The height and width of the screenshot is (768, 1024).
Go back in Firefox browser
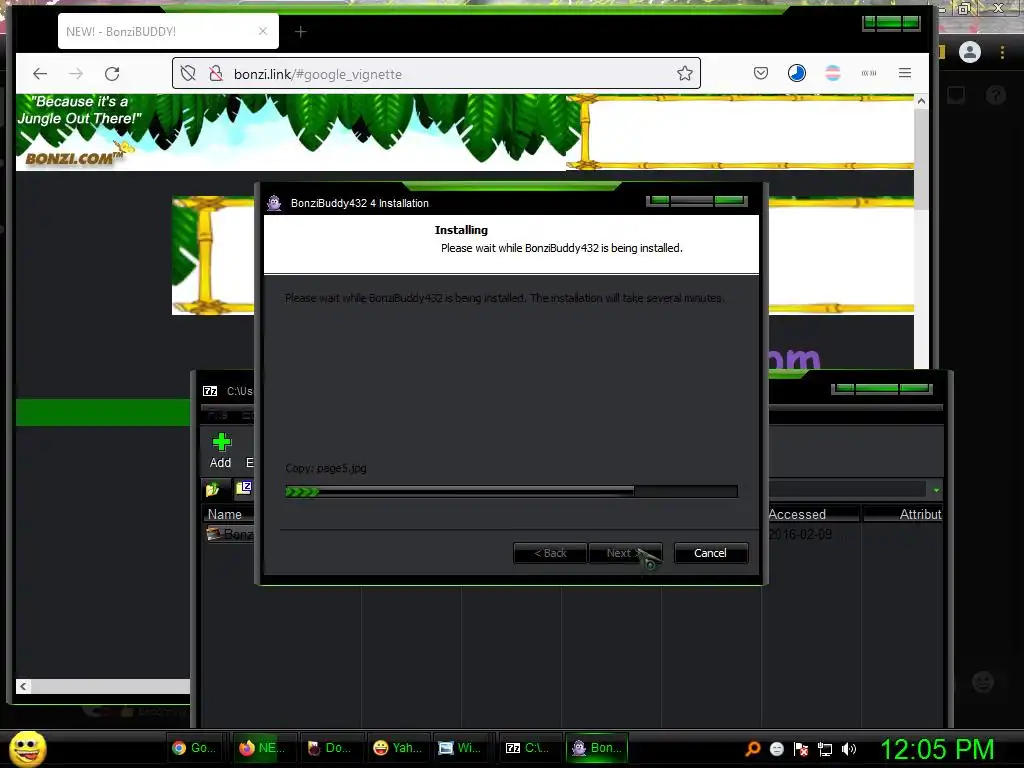(x=40, y=74)
